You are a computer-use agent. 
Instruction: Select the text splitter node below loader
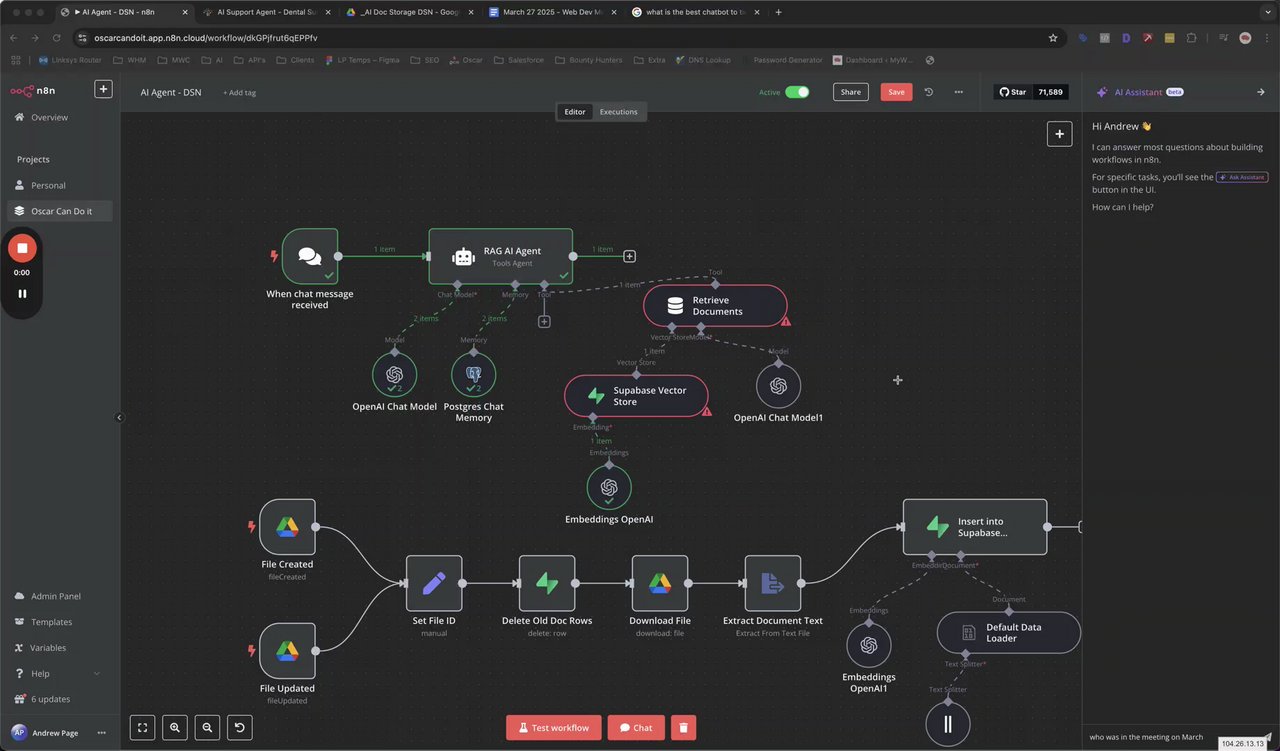pos(948,724)
